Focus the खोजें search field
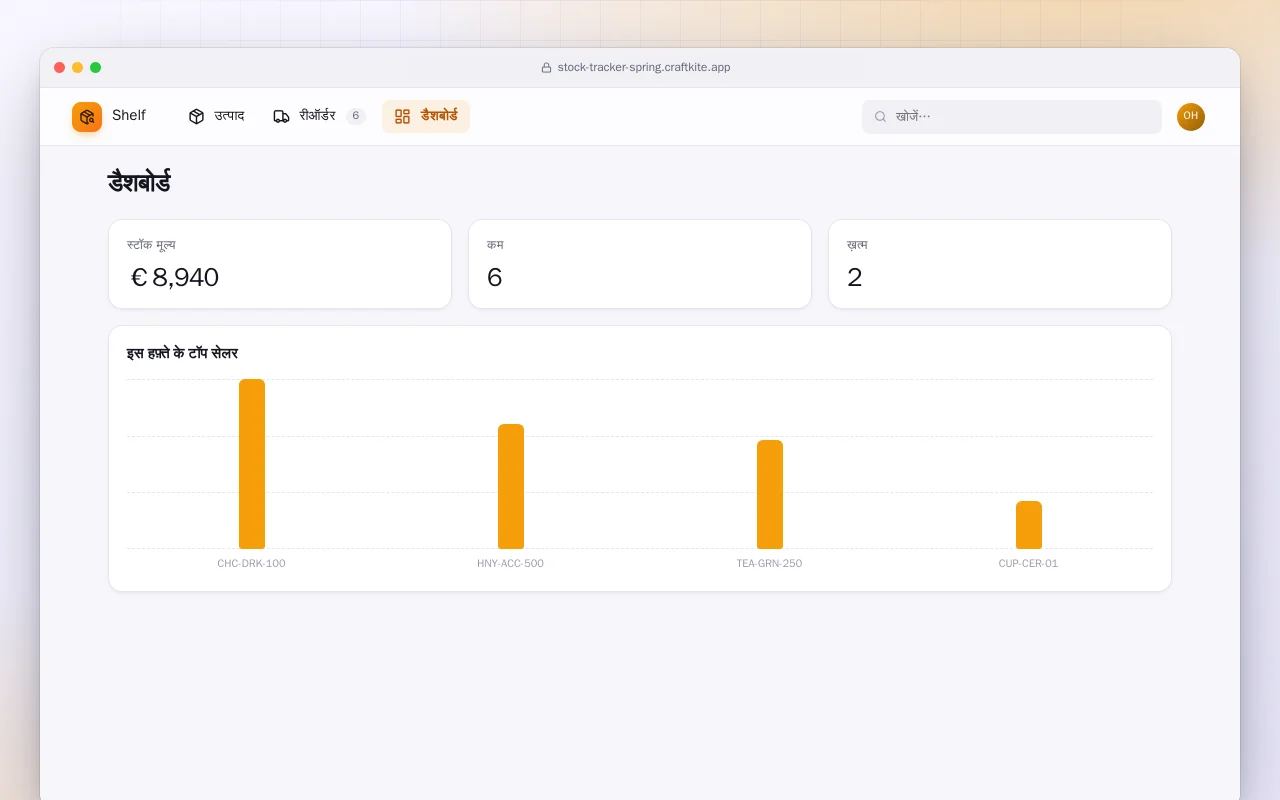 [x=1012, y=117]
